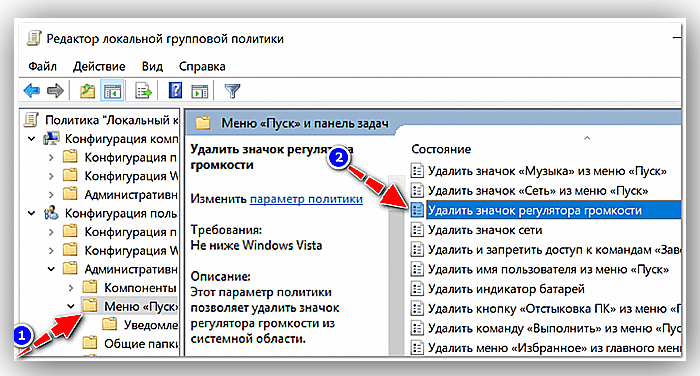Image resolution: width=700 pixels, height=376 pixels.
Task: Expand Конфигурация п folder under user configuration
Action: 51,232
